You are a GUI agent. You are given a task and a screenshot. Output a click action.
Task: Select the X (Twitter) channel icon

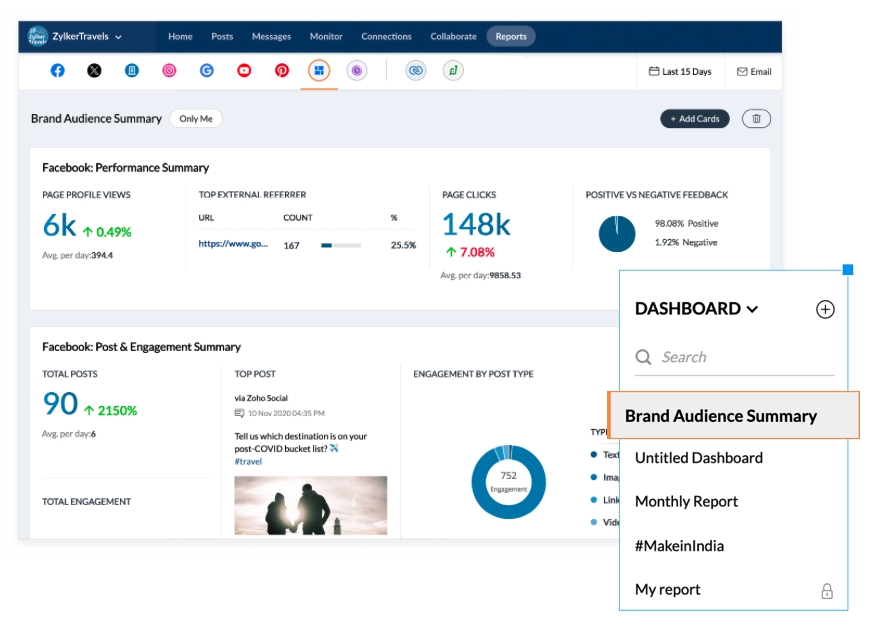click(x=94, y=70)
